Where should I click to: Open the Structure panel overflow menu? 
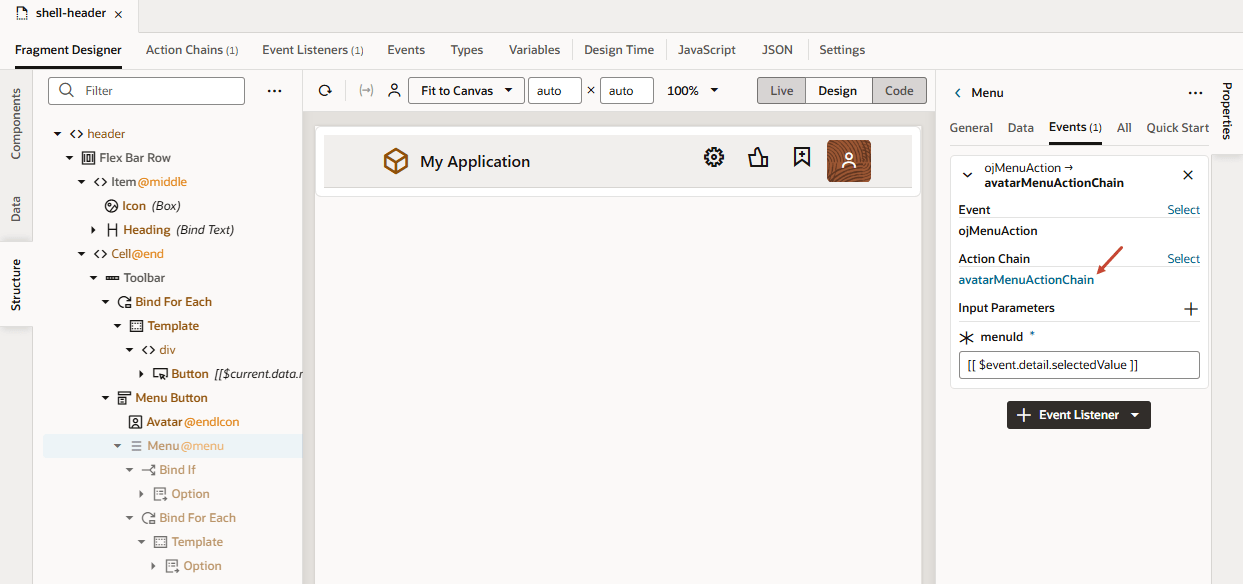click(x=274, y=90)
